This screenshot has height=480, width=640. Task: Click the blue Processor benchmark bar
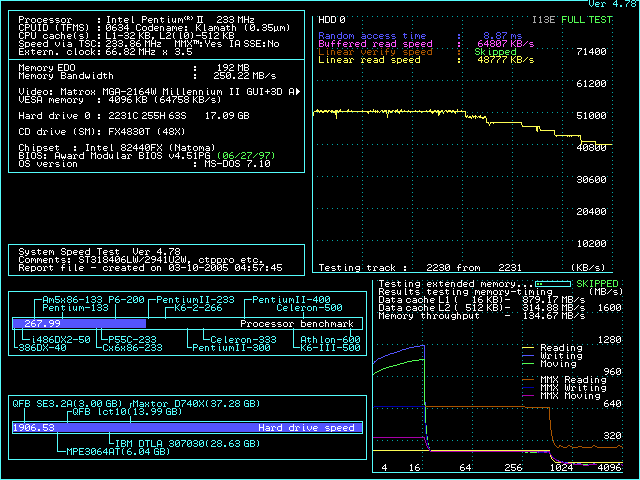[79, 324]
